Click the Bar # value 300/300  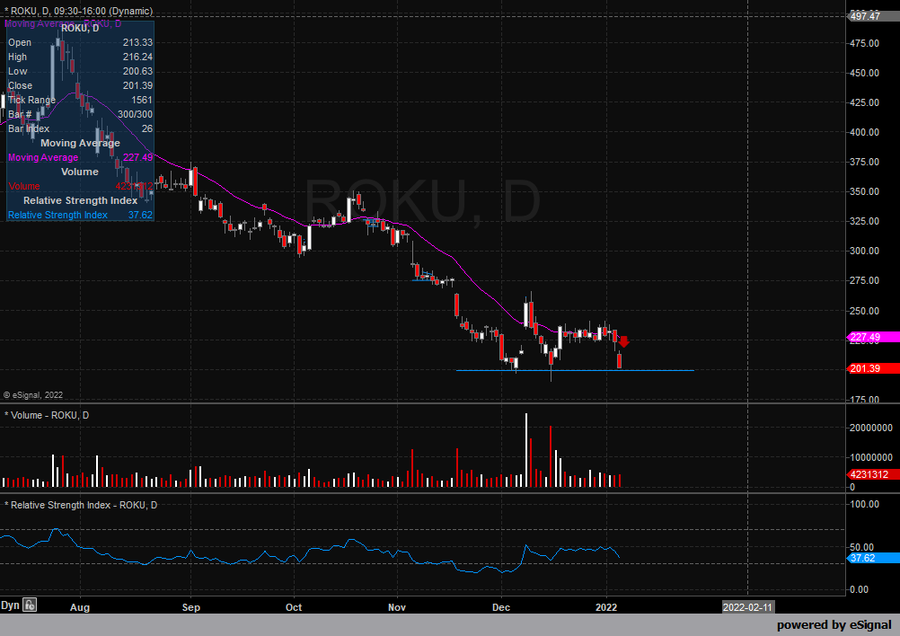pyautogui.click(x=135, y=114)
